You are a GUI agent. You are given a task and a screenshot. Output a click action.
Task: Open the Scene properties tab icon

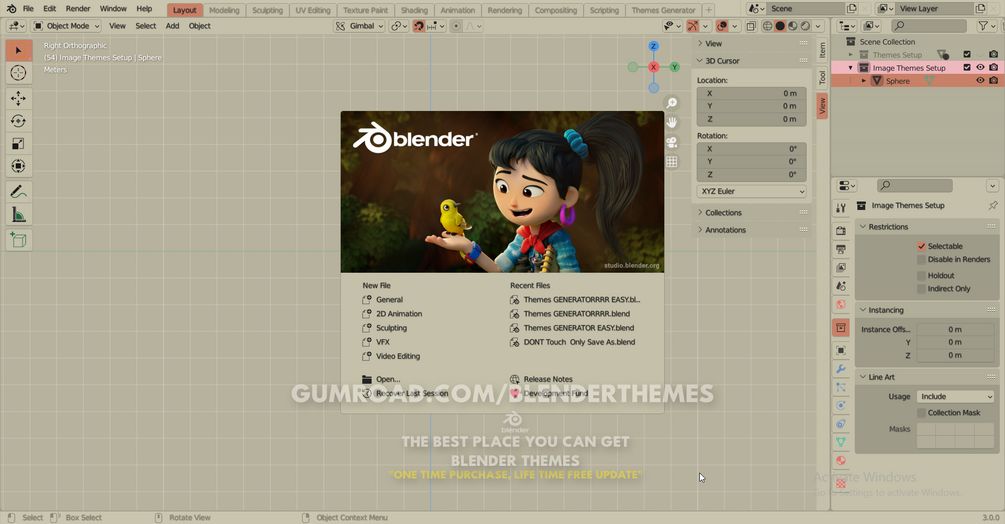click(x=841, y=286)
